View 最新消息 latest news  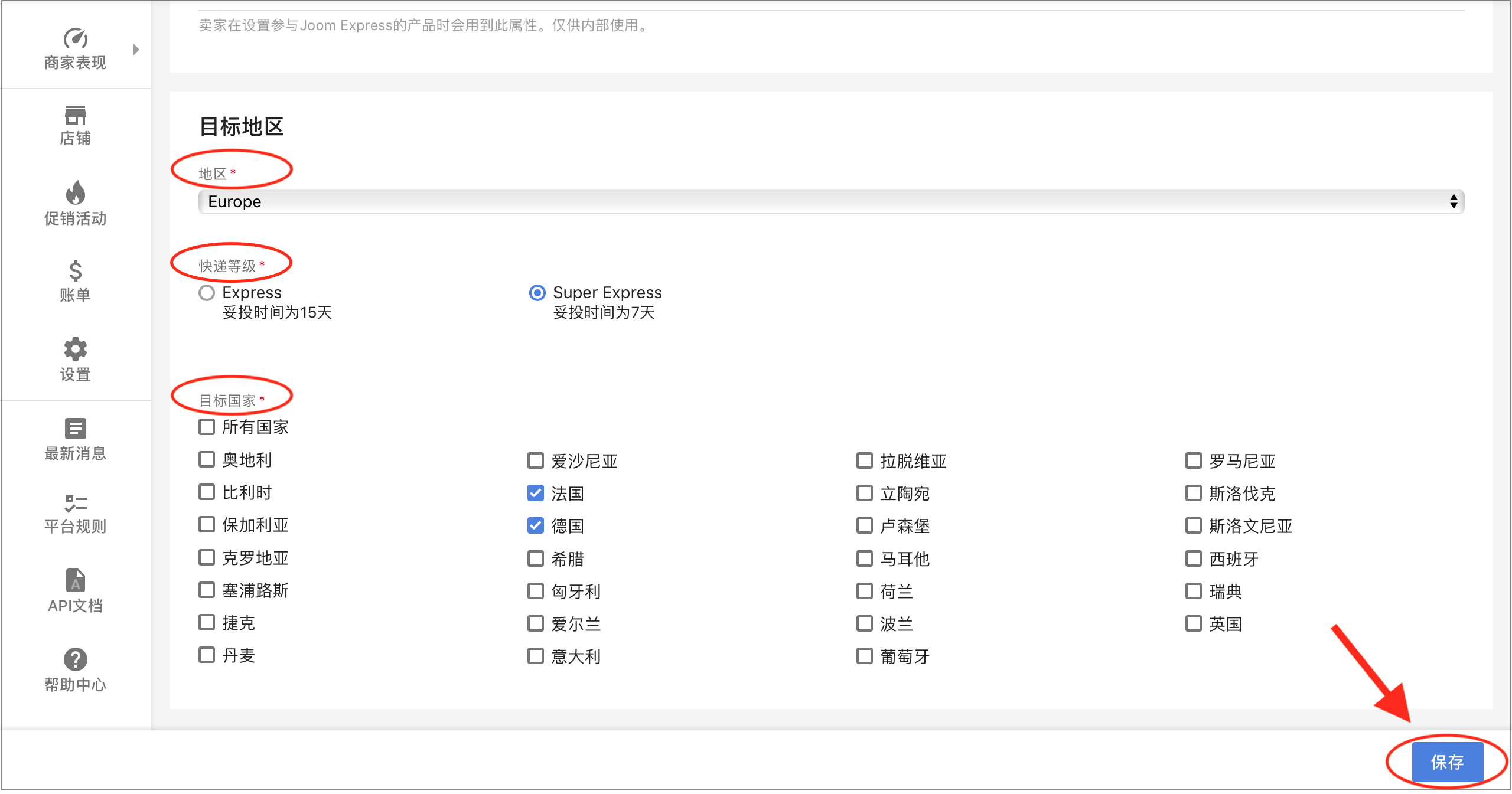pyautogui.click(x=75, y=439)
